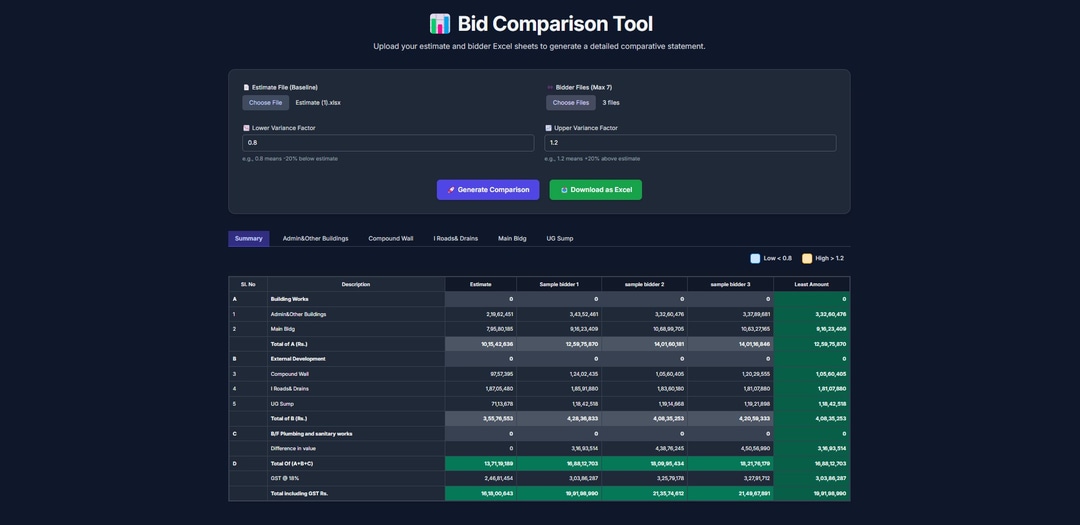Click the chart icon beside Lower Variance Factor
1080x525 pixels.
coord(246,128)
